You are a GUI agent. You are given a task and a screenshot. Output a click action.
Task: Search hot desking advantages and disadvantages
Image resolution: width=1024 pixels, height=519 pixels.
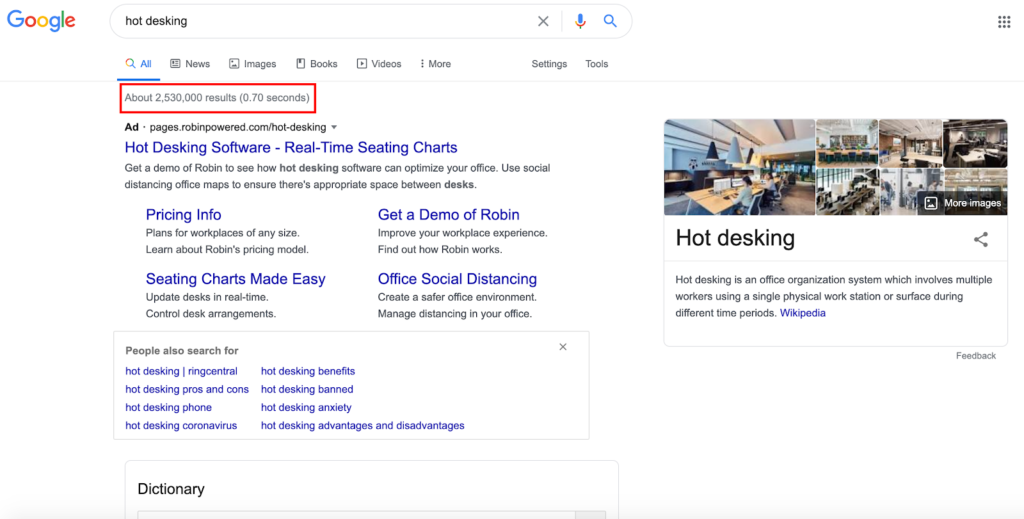click(362, 426)
